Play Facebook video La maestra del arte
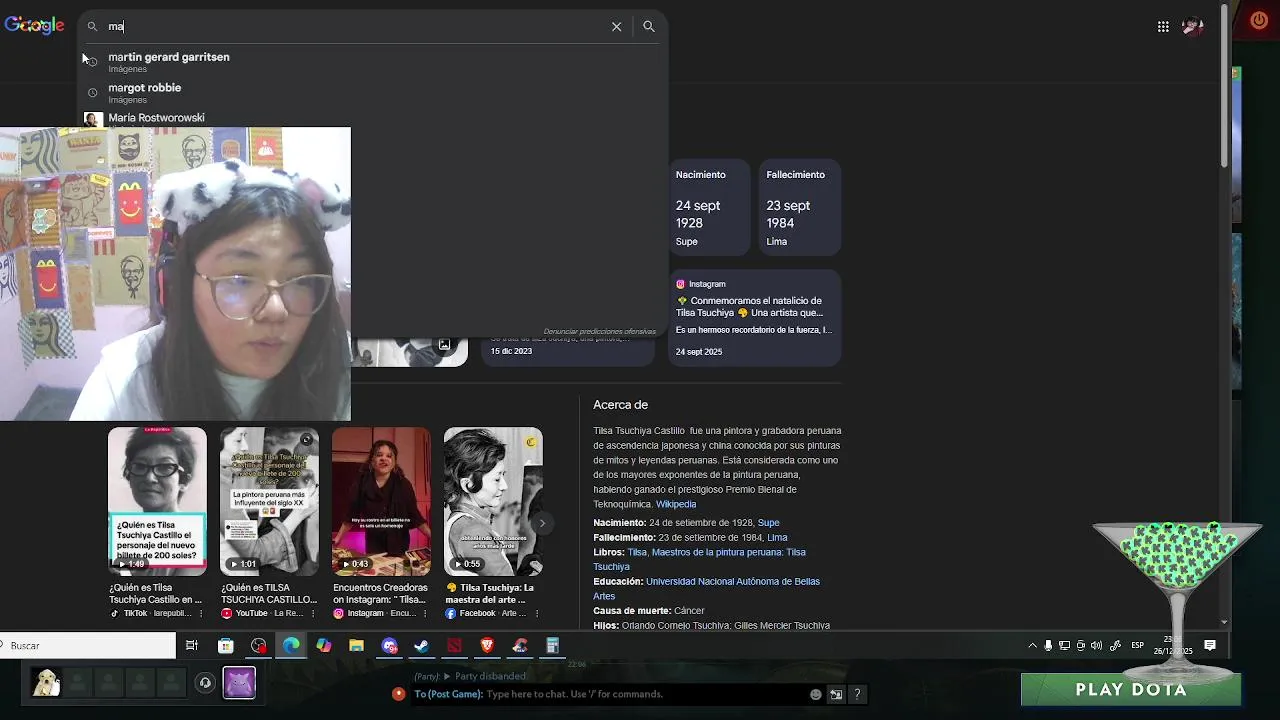The image size is (1280, 720). 493,501
